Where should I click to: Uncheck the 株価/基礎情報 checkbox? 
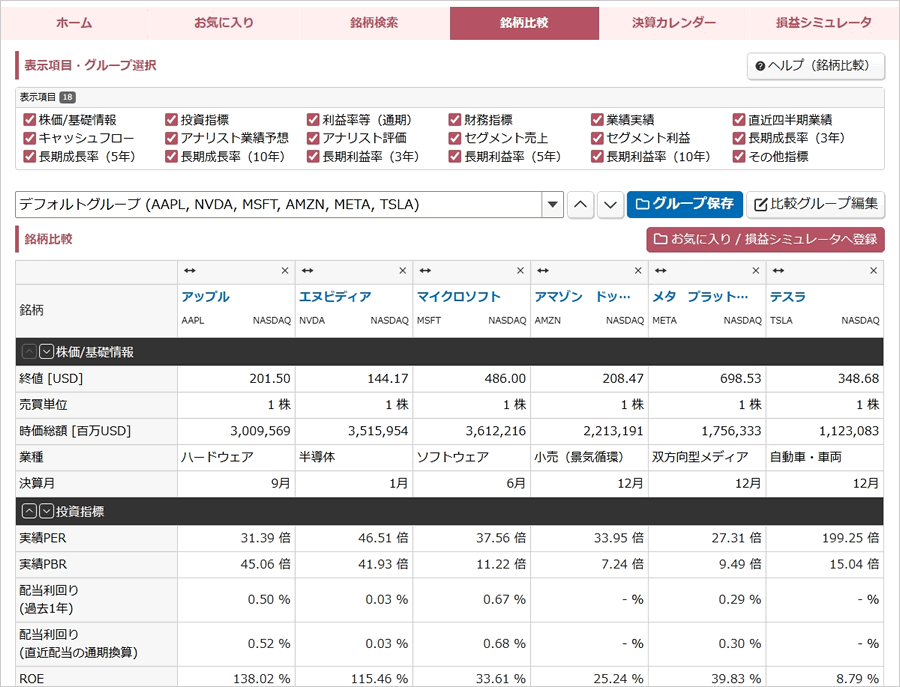coord(30,119)
